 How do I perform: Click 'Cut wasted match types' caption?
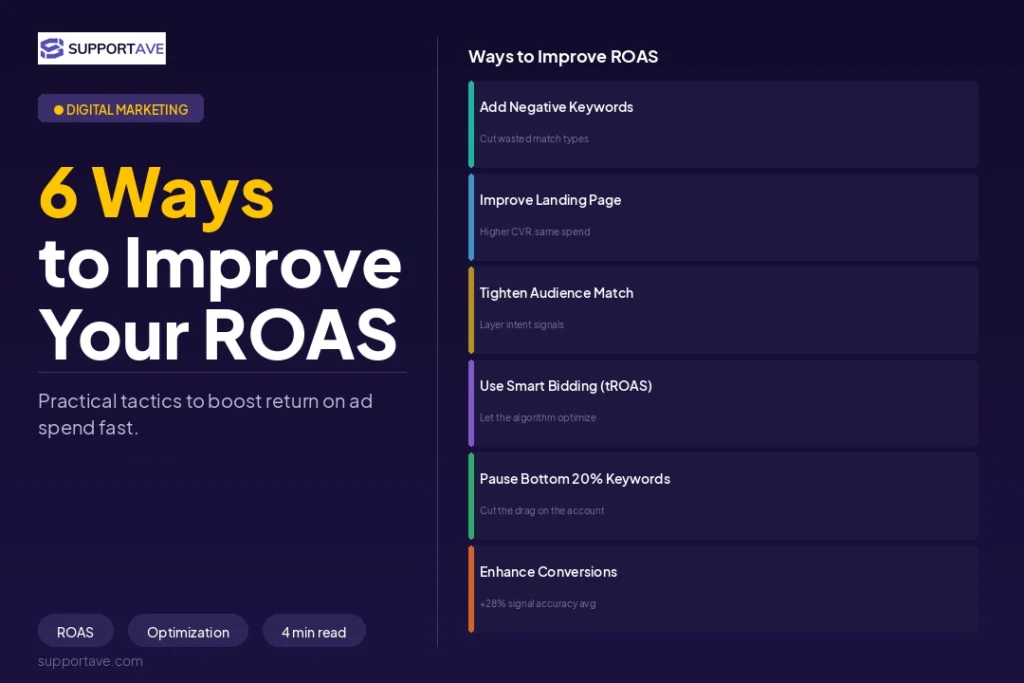point(534,138)
